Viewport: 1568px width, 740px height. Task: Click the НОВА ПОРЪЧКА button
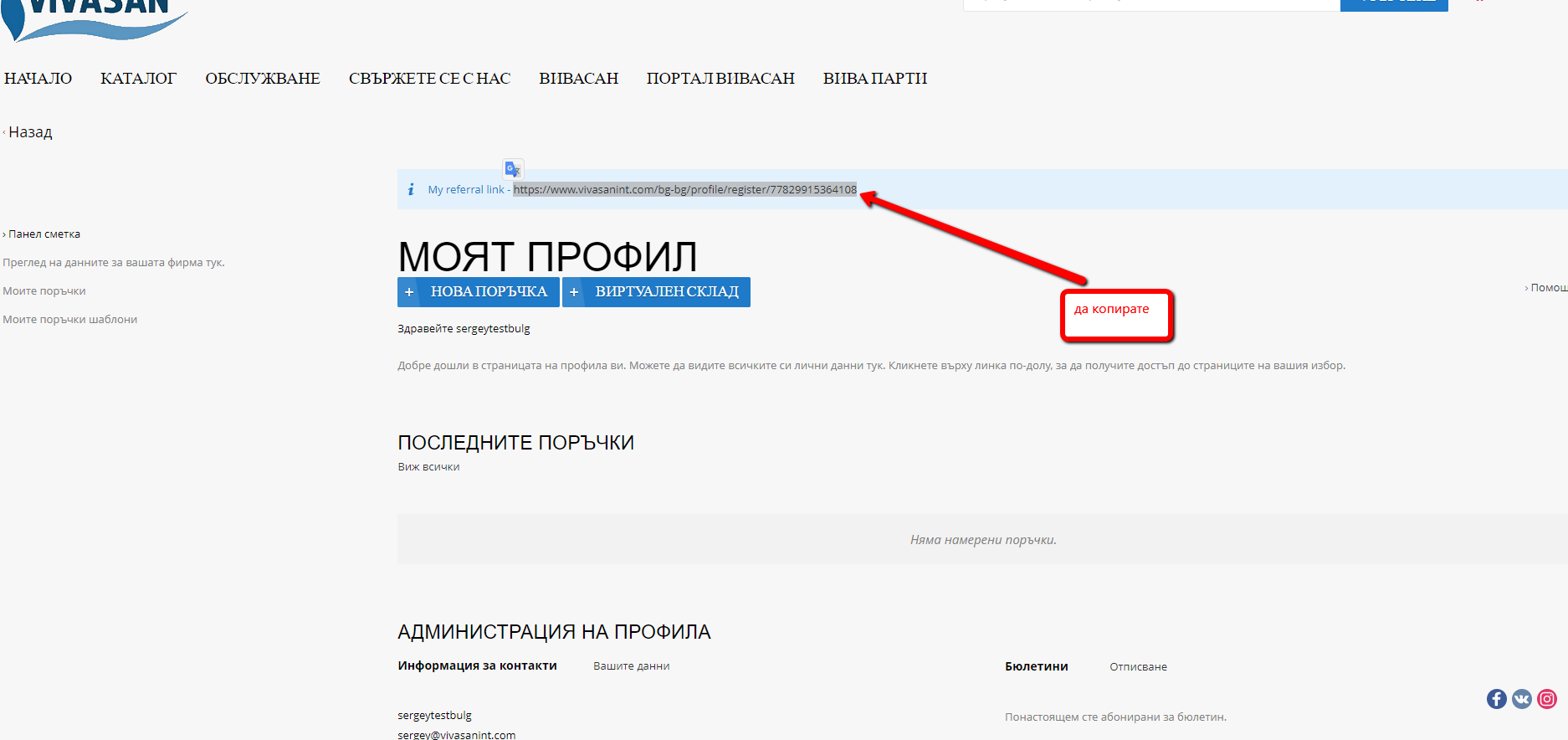[x=479, y=292]
